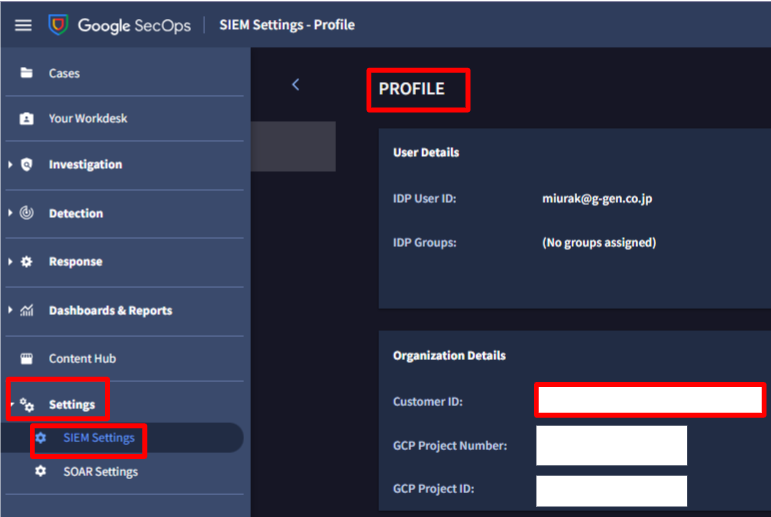
Task: Click the IDP Groups label
Action: coord(425,243)
